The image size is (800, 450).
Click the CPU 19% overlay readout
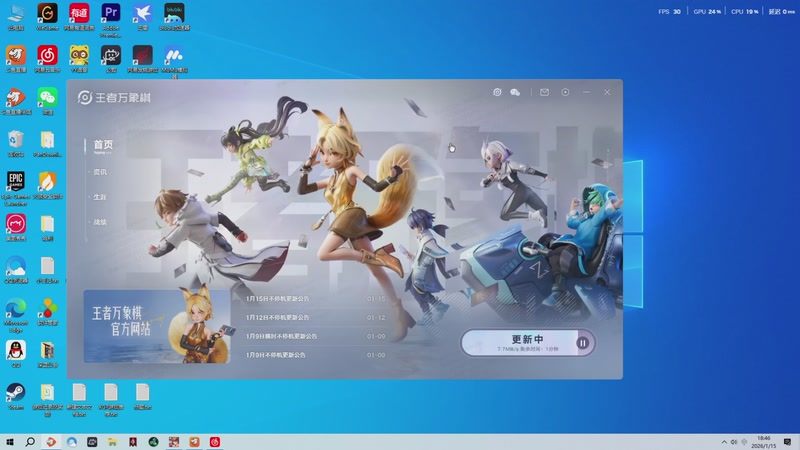(x=745, y=11)
